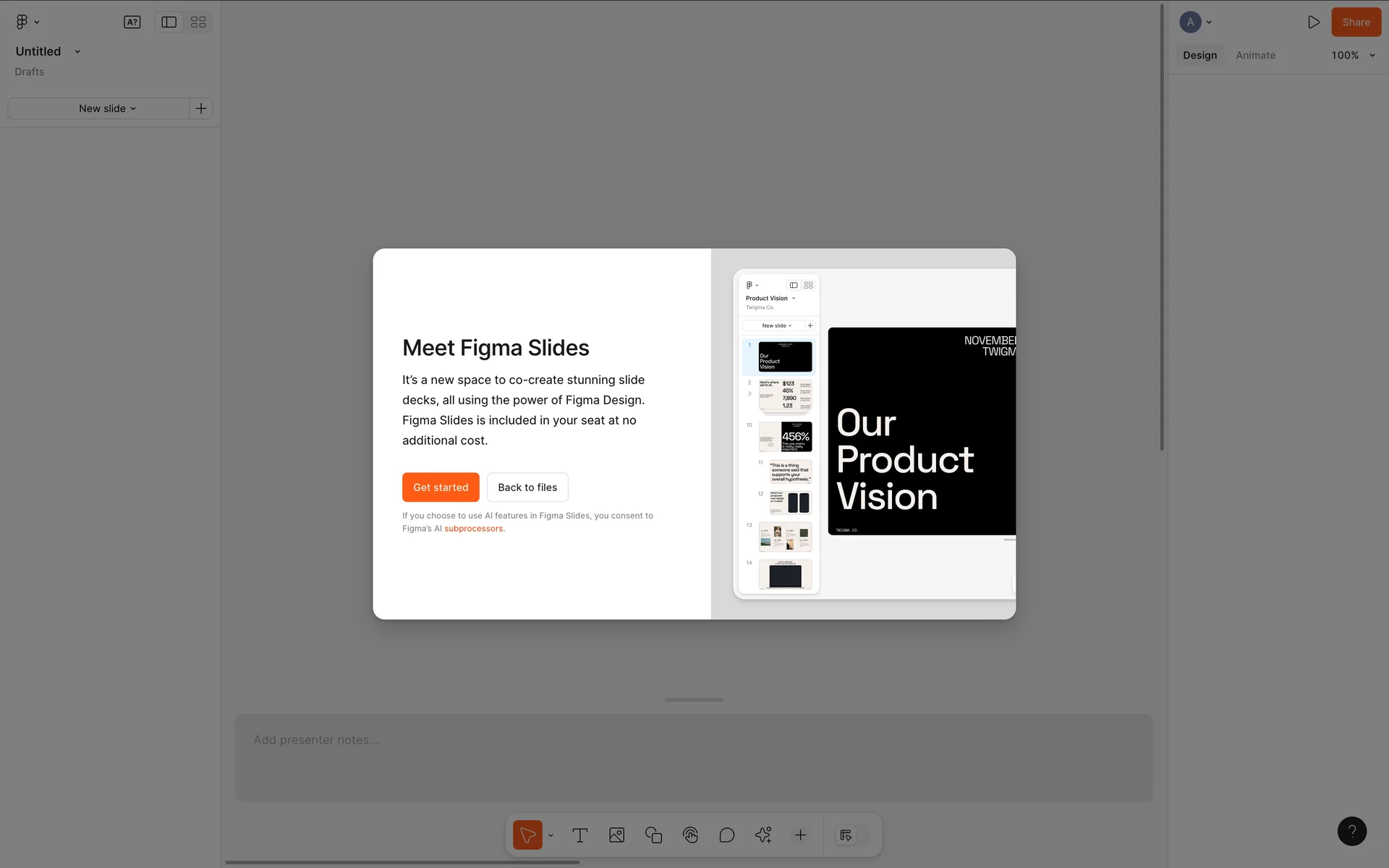Switch to single slide view toggle
This screenshot has height=868, width=1389.
[169, 22]
